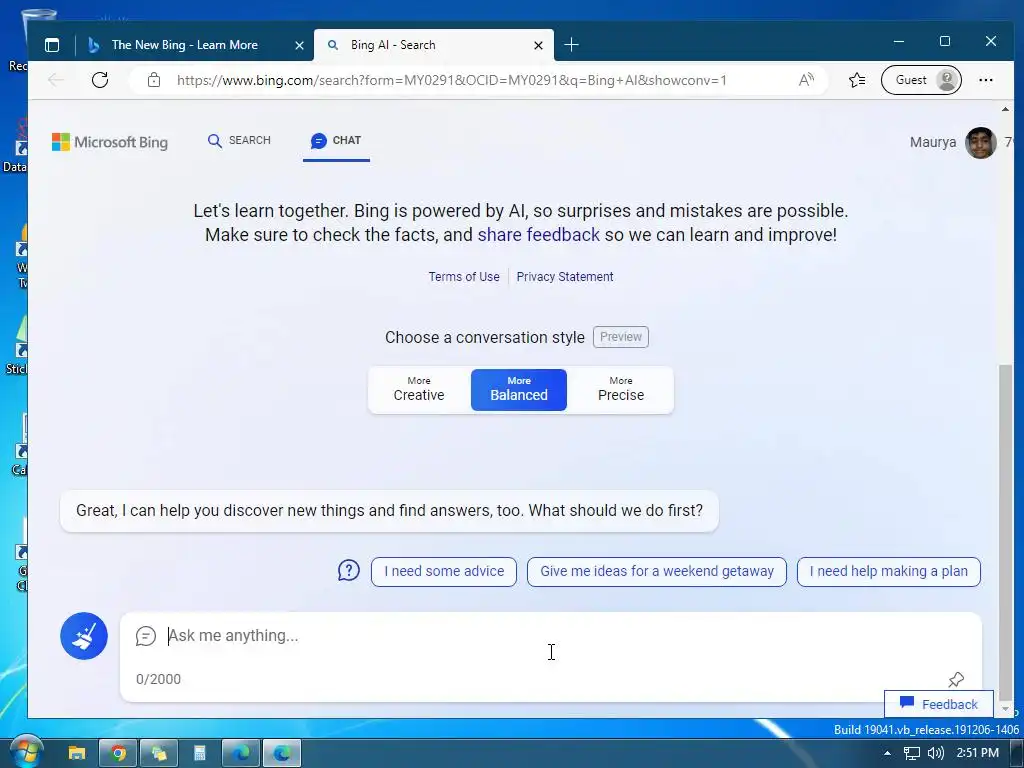Open Google Chrome from taskbar
This screenshot has width=1024, height=768.
pos(118,753)
